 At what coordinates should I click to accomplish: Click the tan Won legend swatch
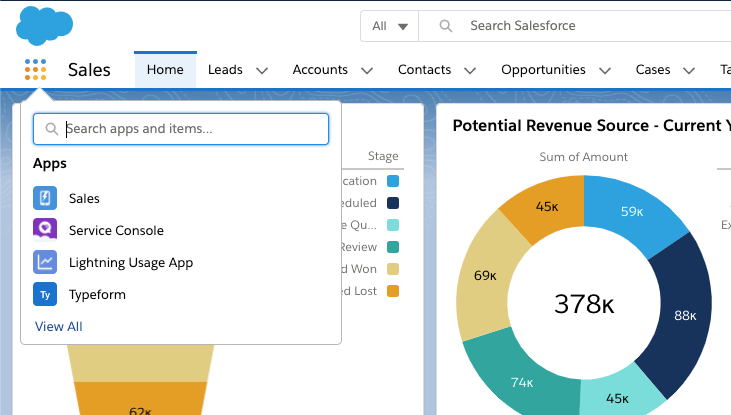pos(393,269)
